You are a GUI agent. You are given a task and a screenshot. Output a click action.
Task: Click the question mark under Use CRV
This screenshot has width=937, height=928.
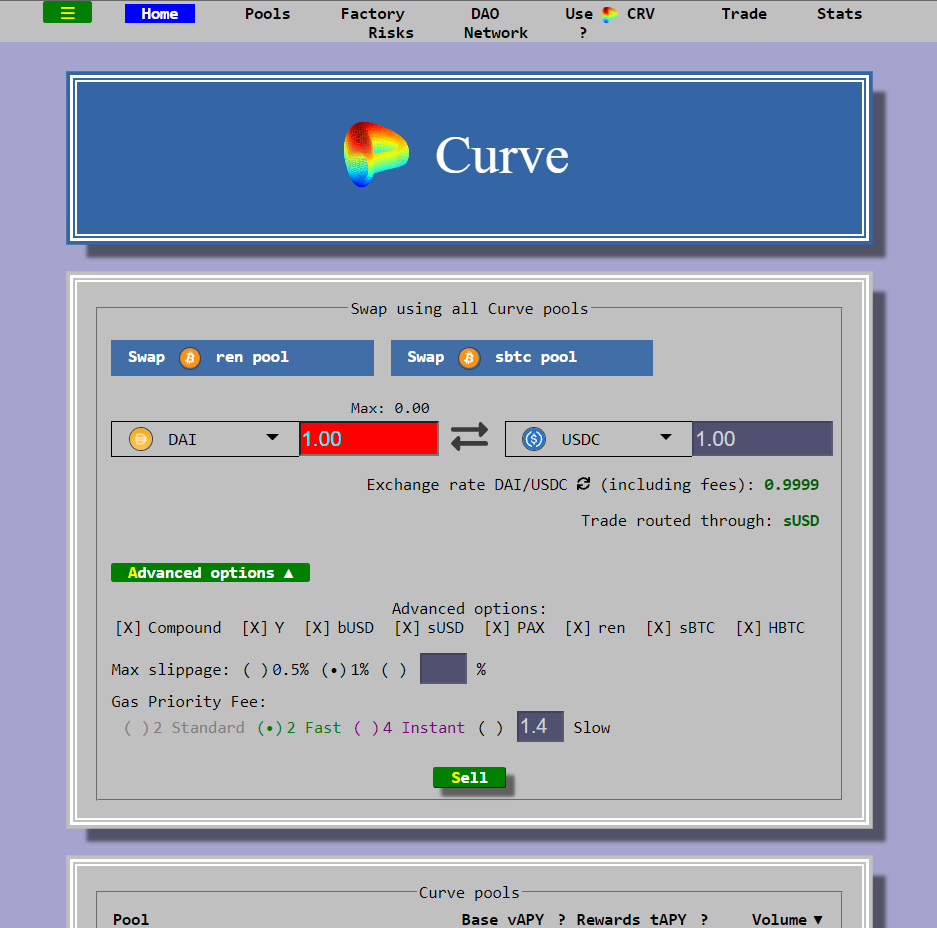pyautogui.click(x=583, y=33)
